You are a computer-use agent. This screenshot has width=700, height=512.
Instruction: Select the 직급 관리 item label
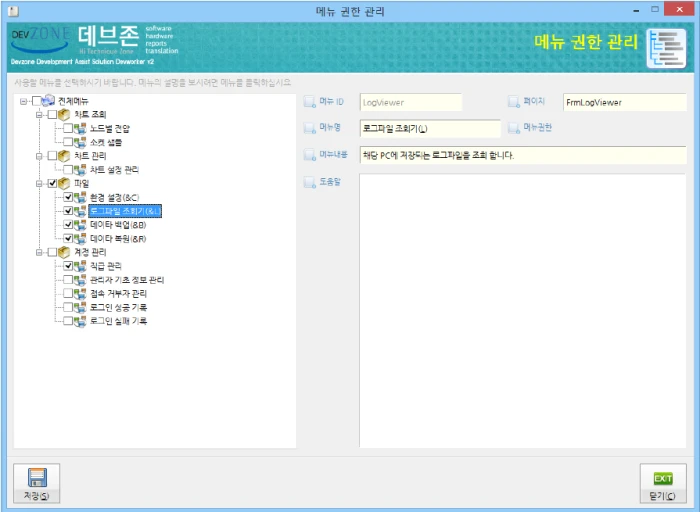click(x=106, y=266)
